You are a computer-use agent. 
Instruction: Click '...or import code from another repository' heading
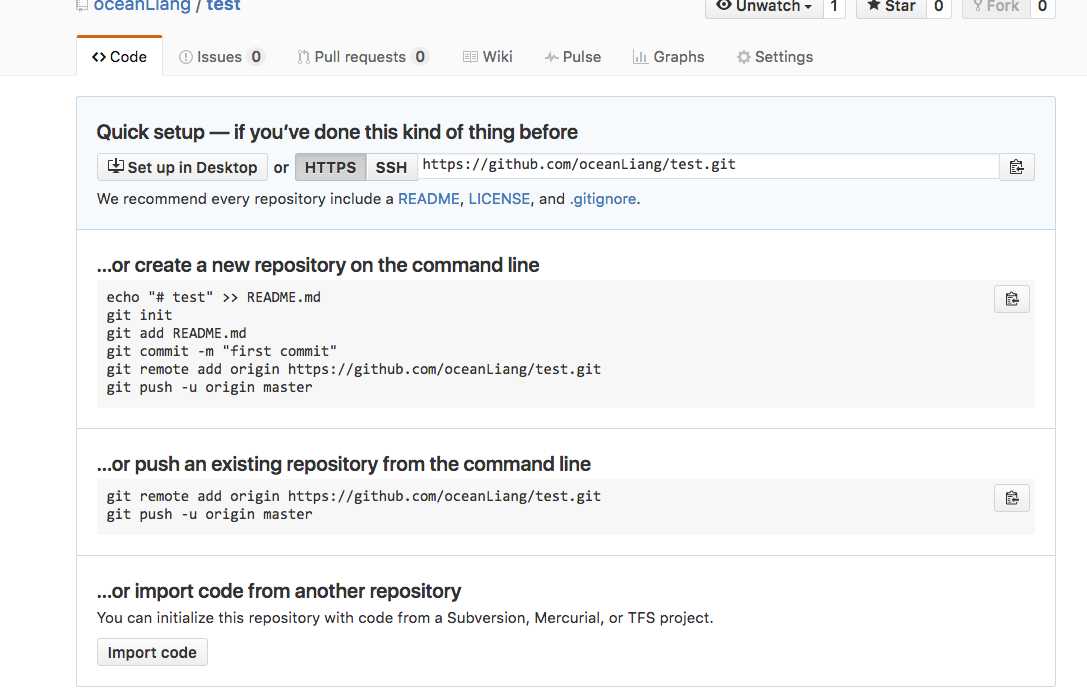pyautogui.click(x=279, y=591)
